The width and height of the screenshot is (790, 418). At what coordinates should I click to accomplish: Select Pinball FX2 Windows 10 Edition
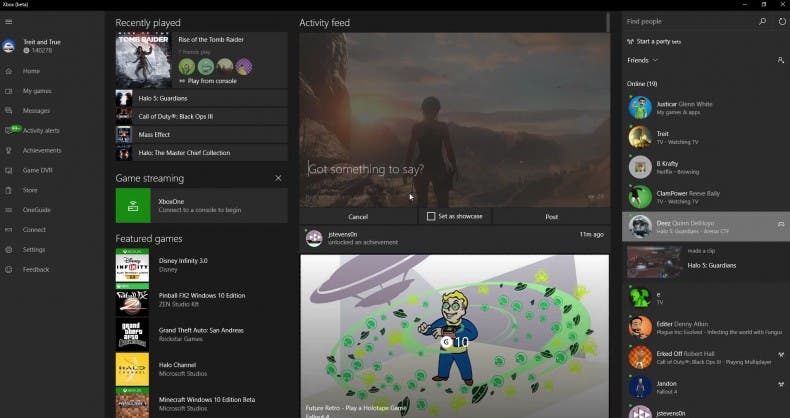pyautogui.click(x=202, y=300)
